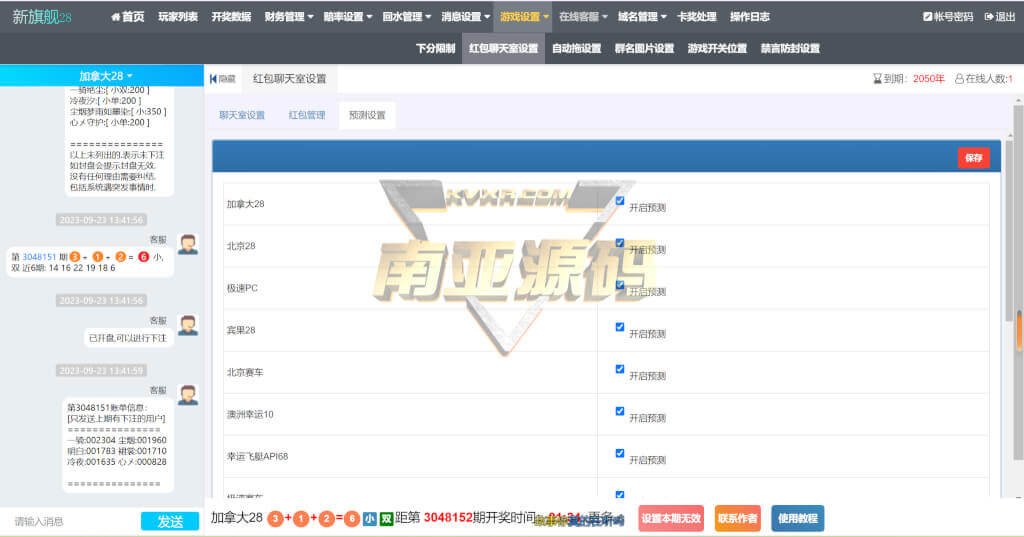Viewport: 1024px width, 537px height.
Task: Click the online users person icon
Action: click(960, 78)
